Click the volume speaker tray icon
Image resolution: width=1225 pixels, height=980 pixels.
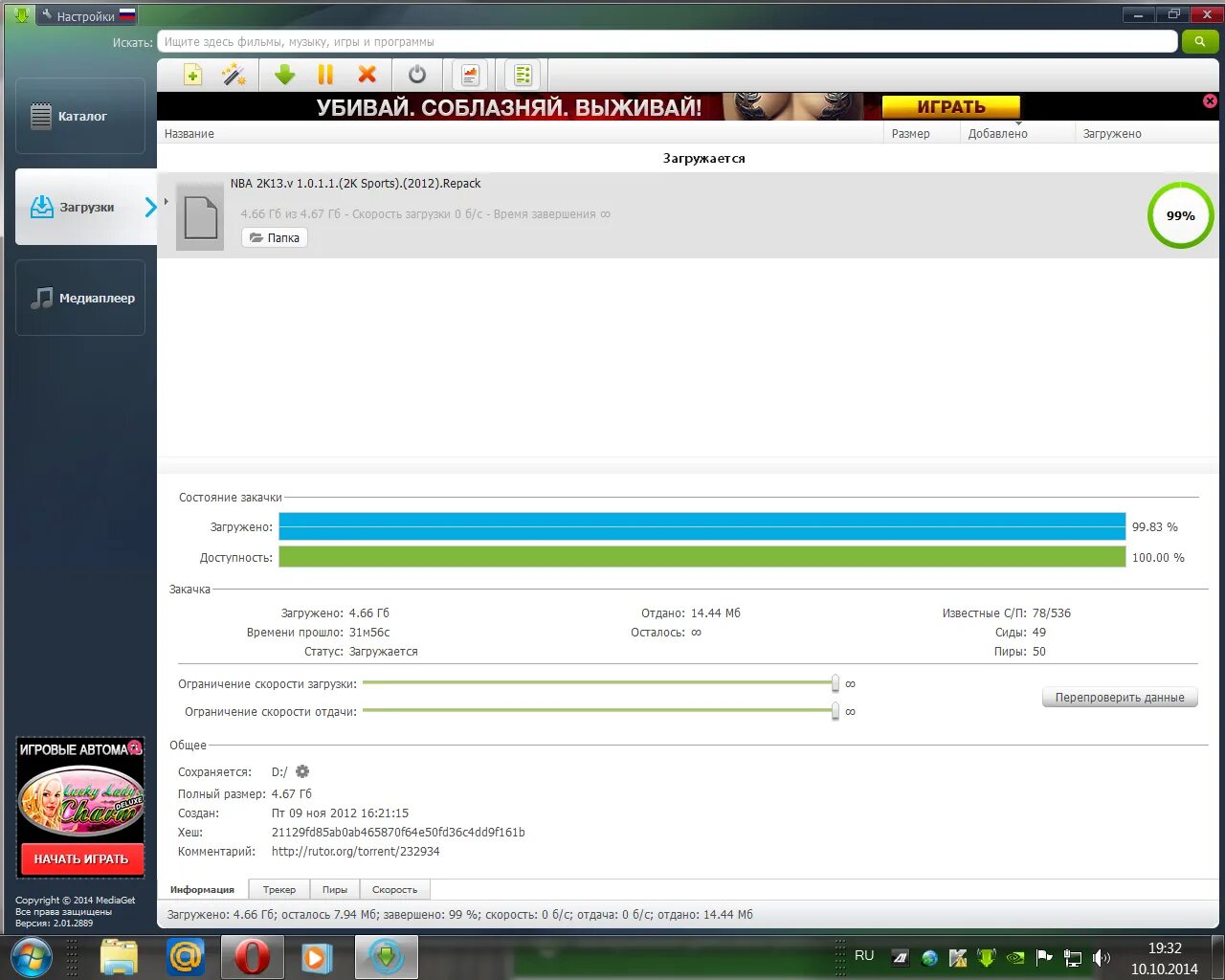[1102, 957]
